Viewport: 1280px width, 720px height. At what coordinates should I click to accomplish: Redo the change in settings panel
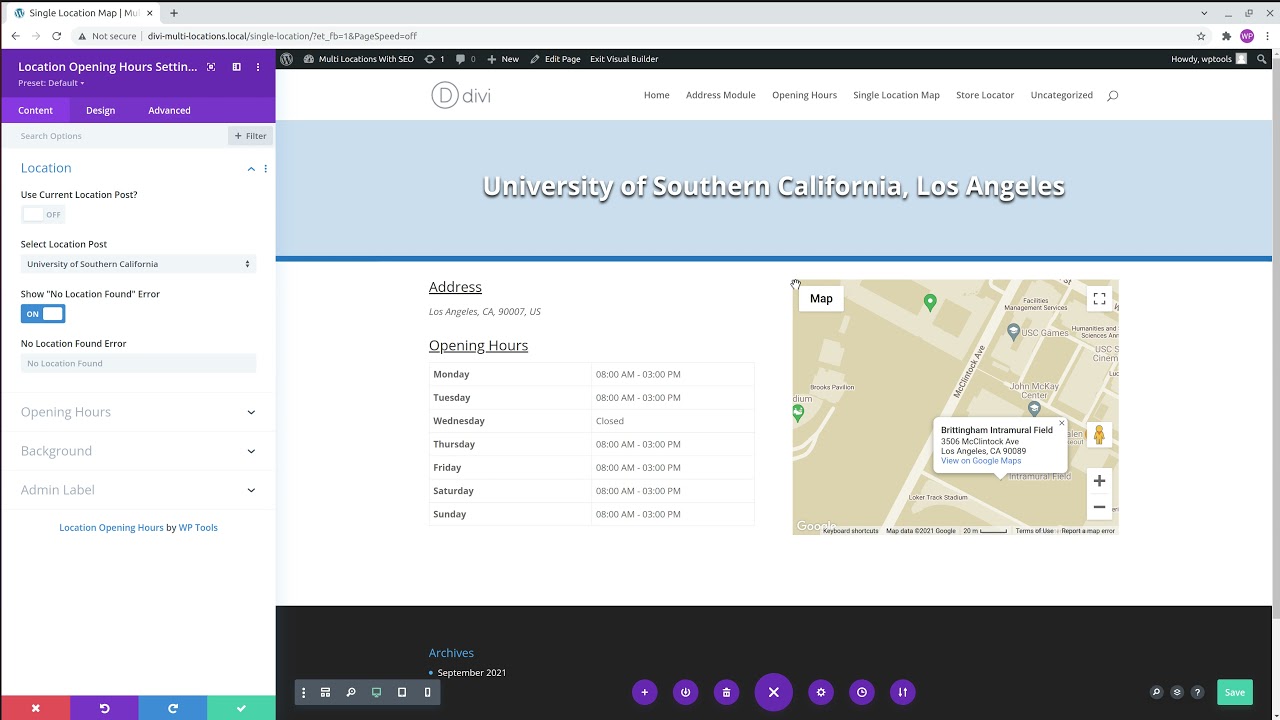pyautogui.click(x=172, y=708)
